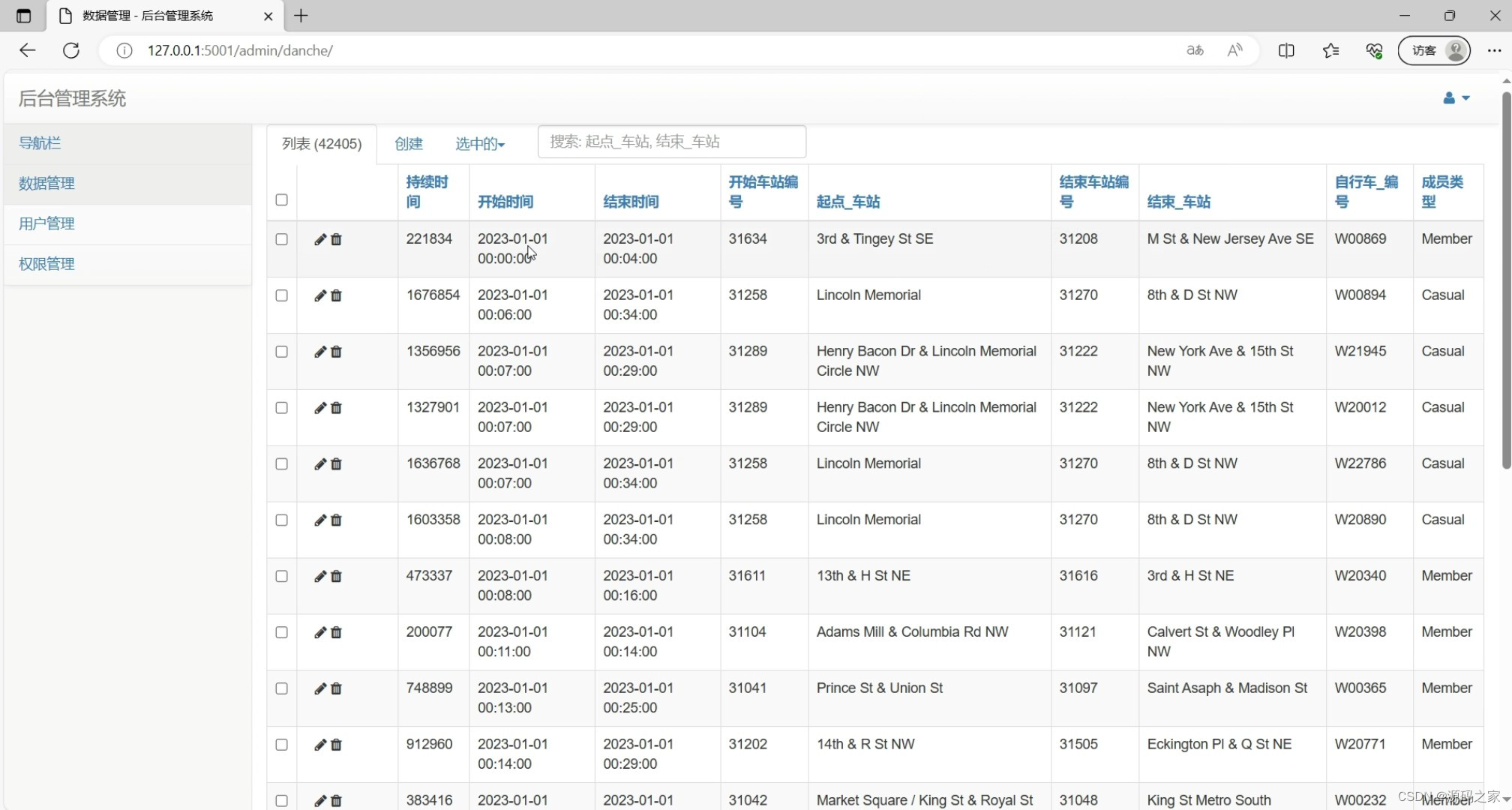1512x810 pixels.
Task: Open browser split screen icon
Action: pyautogui.click(x=1286, y=50)
